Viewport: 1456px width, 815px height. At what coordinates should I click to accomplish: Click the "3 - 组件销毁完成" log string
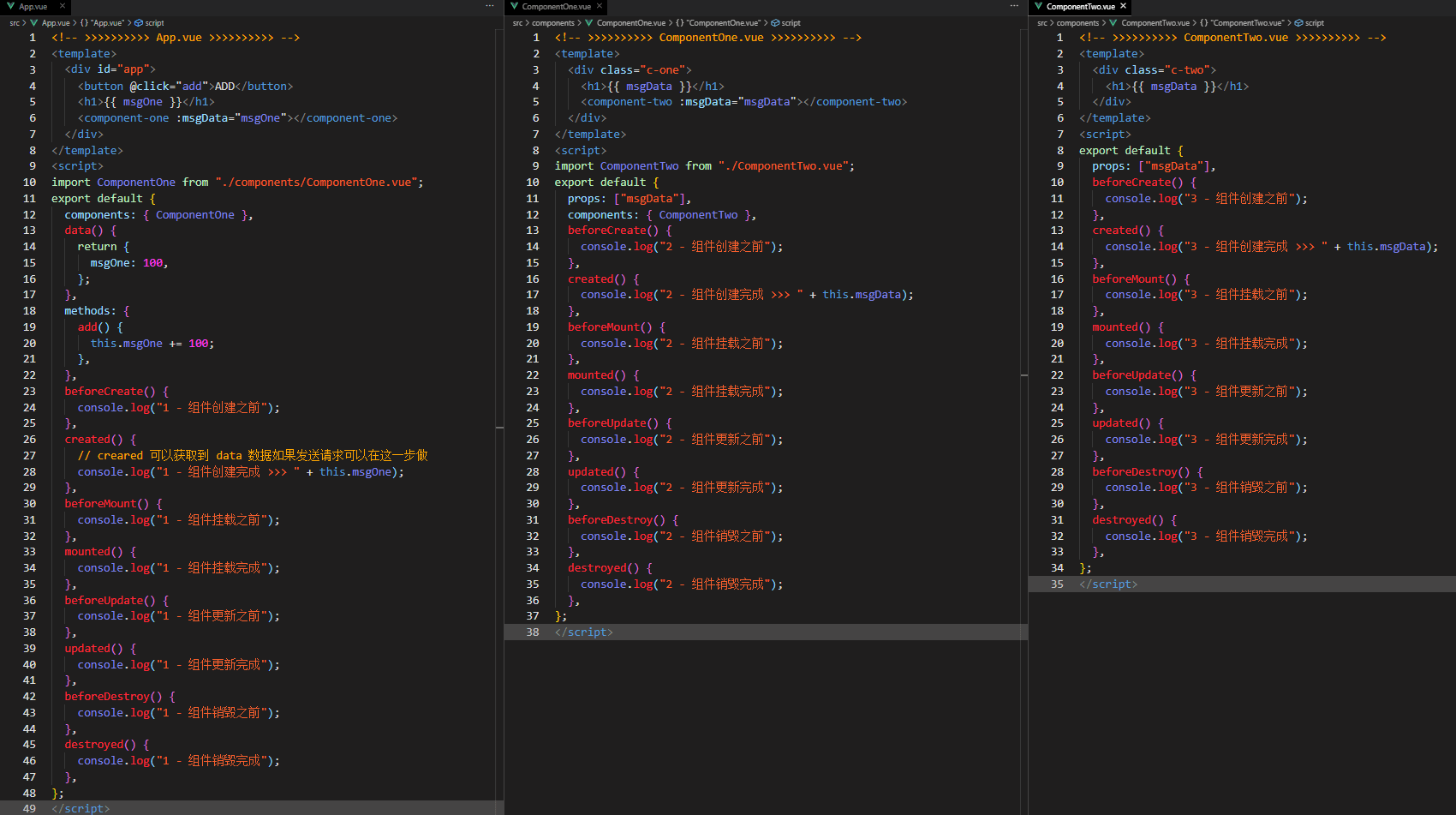(1239, 536)
